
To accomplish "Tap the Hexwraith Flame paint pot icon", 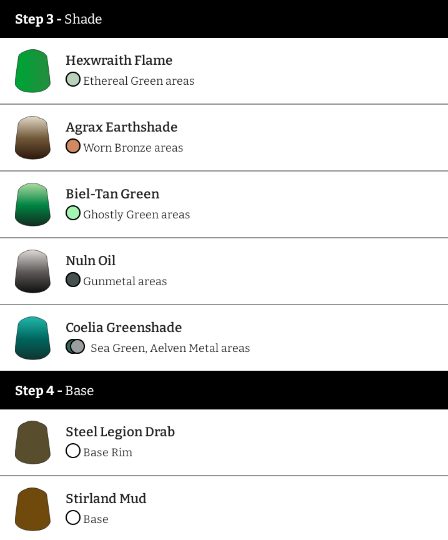I will tap(33, 71).
